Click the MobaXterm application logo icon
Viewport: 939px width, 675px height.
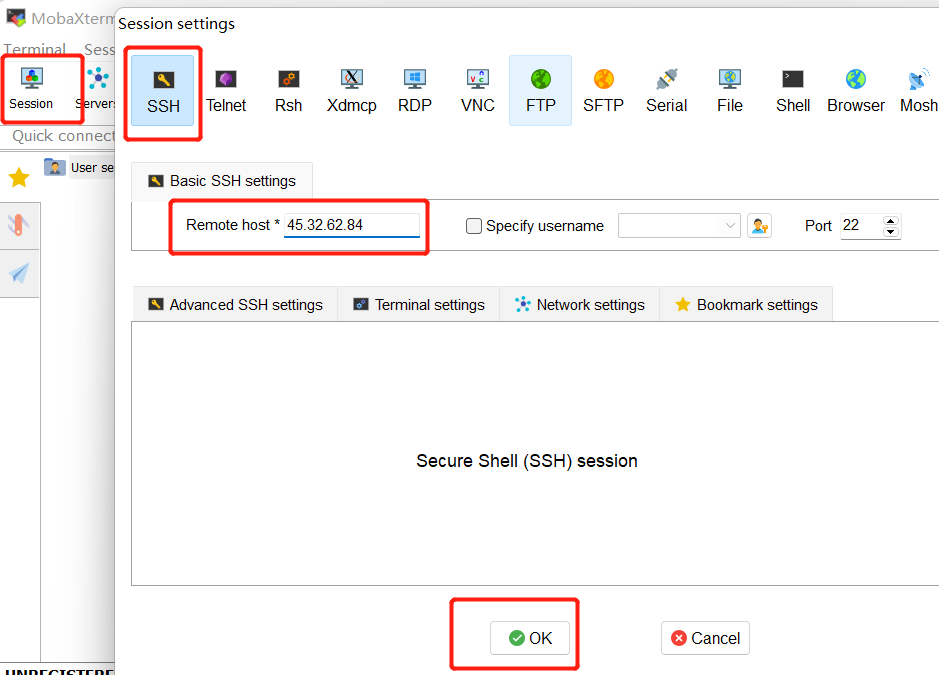click(16, 18)
